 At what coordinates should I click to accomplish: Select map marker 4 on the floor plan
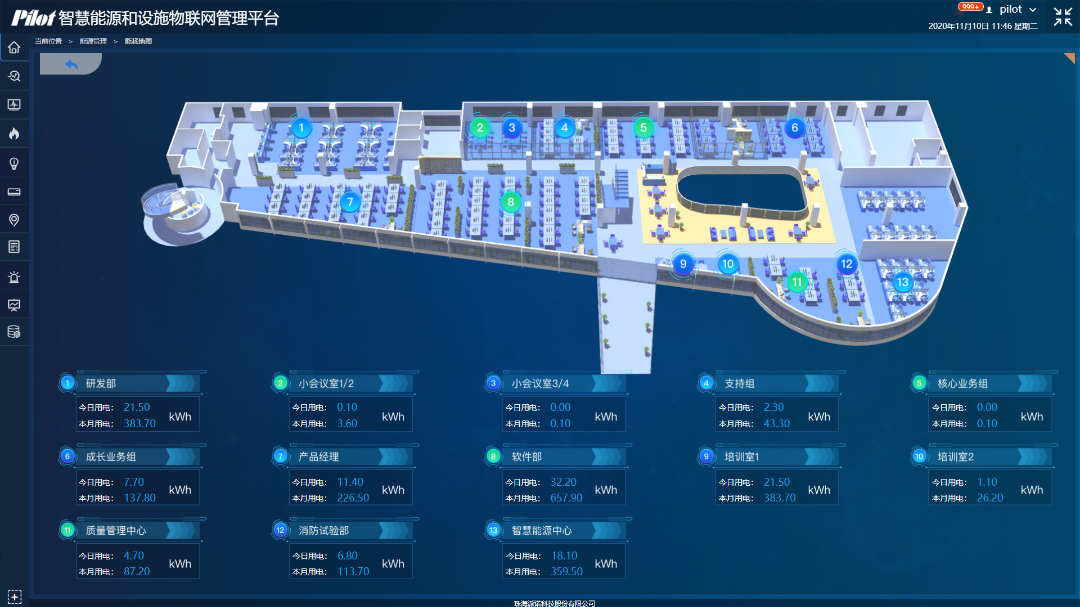click(x=565, y=127)
